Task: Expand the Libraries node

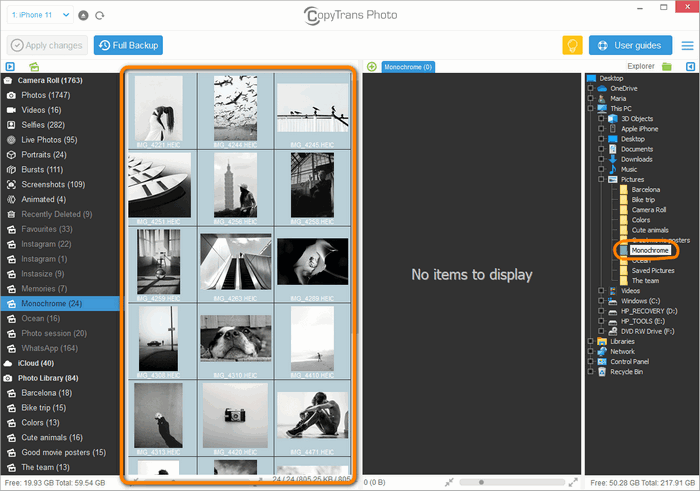Action: tap(591, 341)
